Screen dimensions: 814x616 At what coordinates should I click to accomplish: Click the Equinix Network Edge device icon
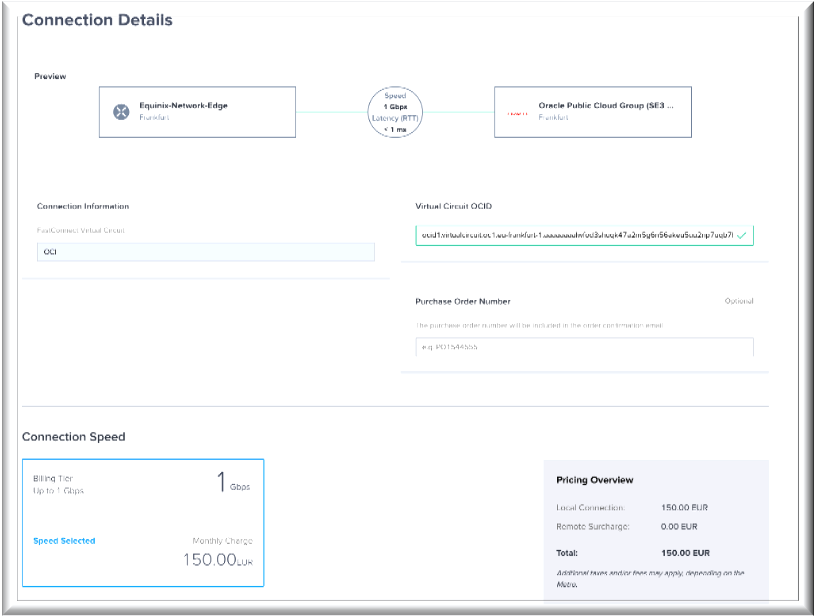tap(121, 112)
